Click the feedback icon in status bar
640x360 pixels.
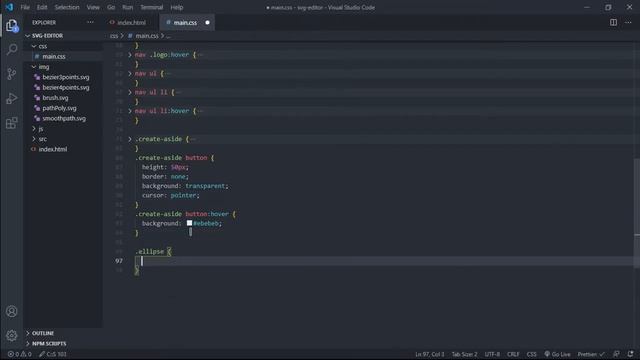(x=616, y=354)
